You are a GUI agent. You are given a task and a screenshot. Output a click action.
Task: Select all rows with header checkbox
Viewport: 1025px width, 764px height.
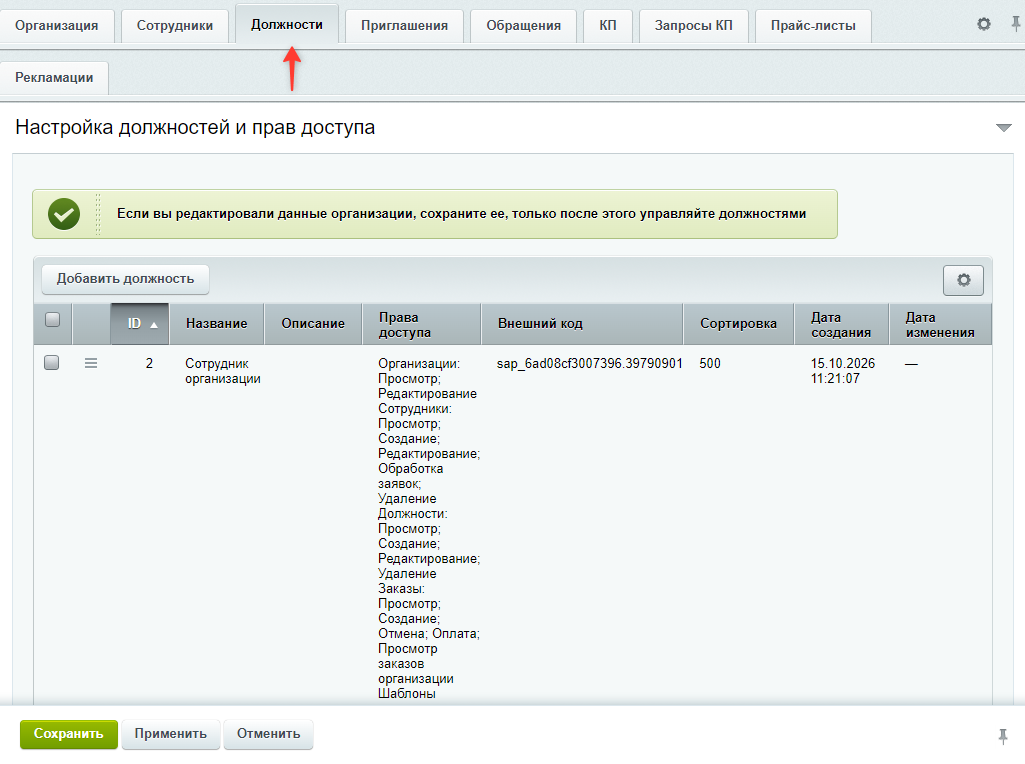(x=52, y=320)
